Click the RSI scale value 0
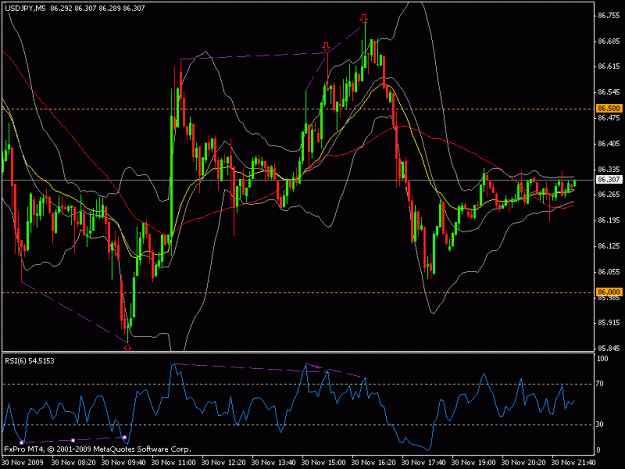 pos(599,450)
